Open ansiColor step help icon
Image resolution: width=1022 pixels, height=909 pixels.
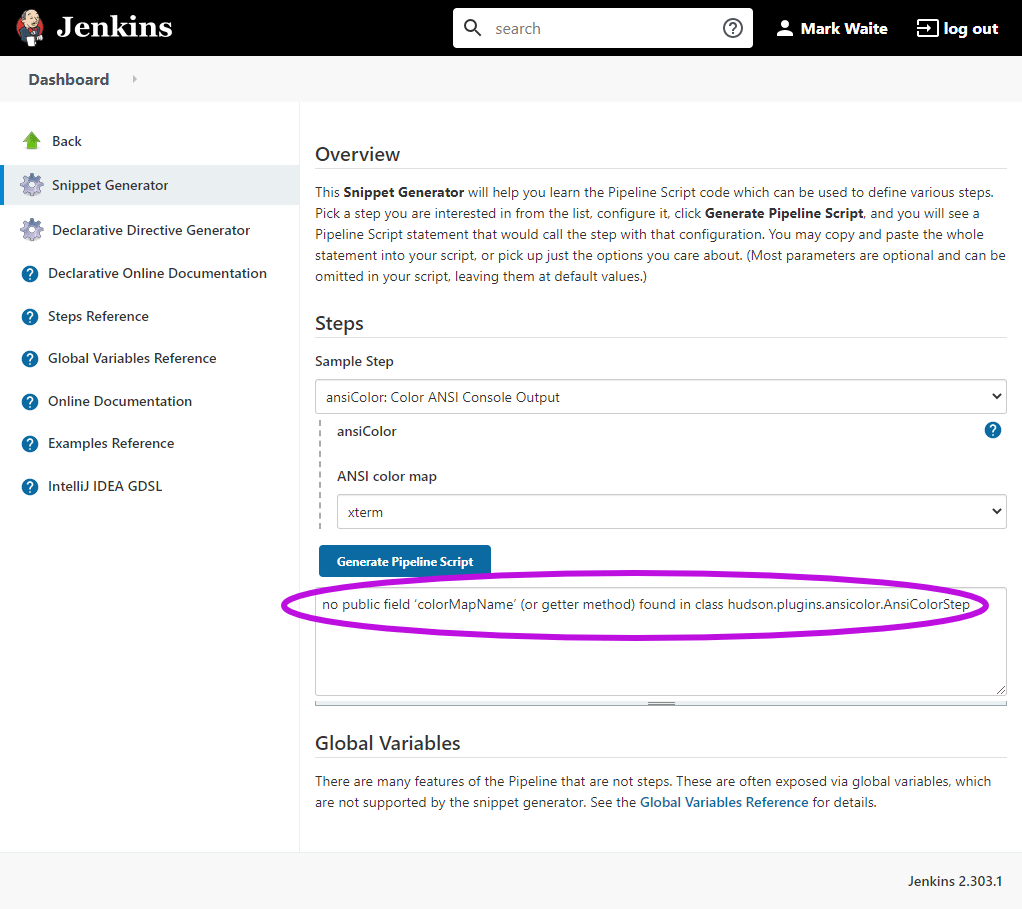993,430
